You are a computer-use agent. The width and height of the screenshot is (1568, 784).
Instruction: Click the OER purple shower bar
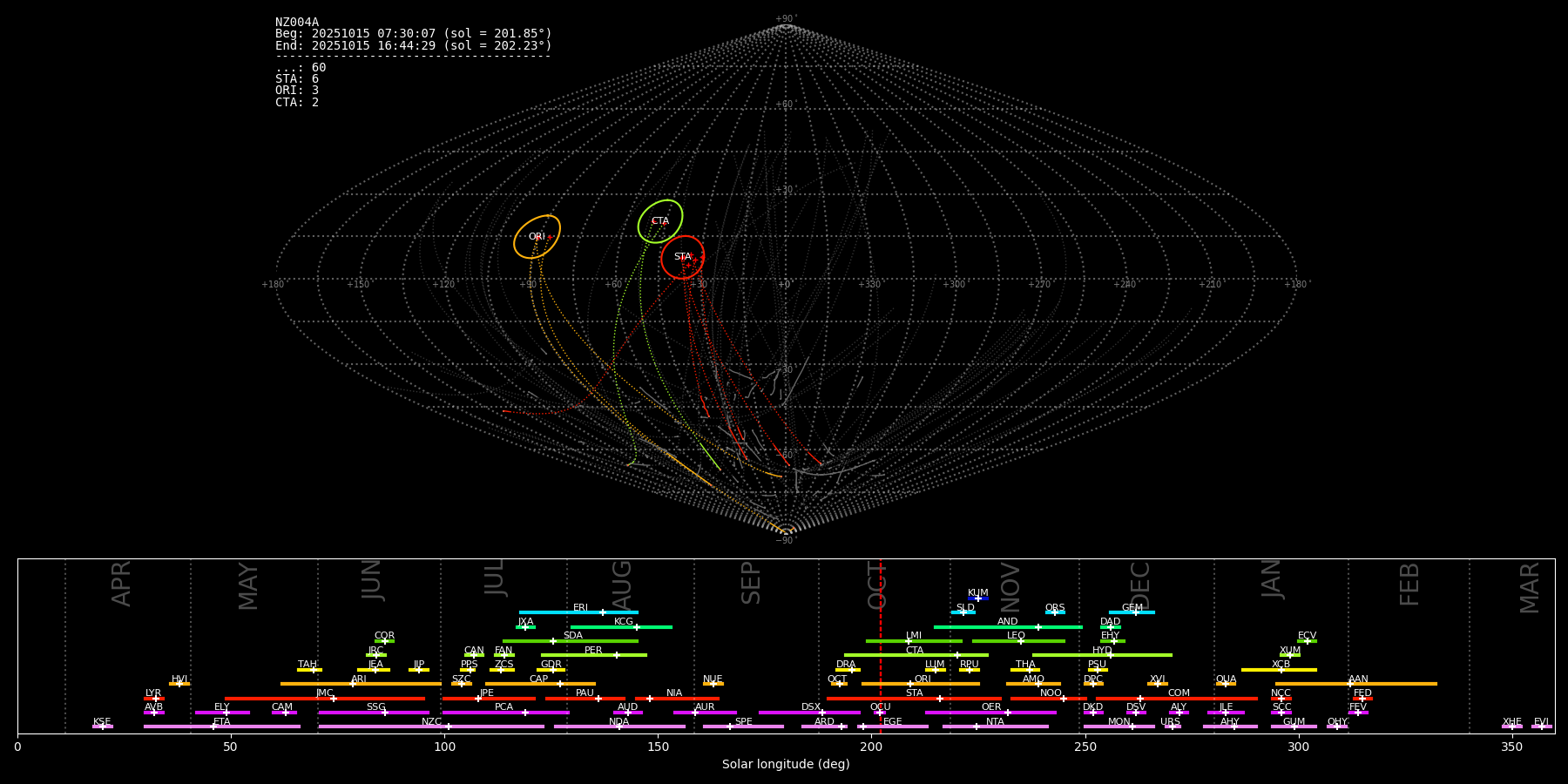[990, 713]
